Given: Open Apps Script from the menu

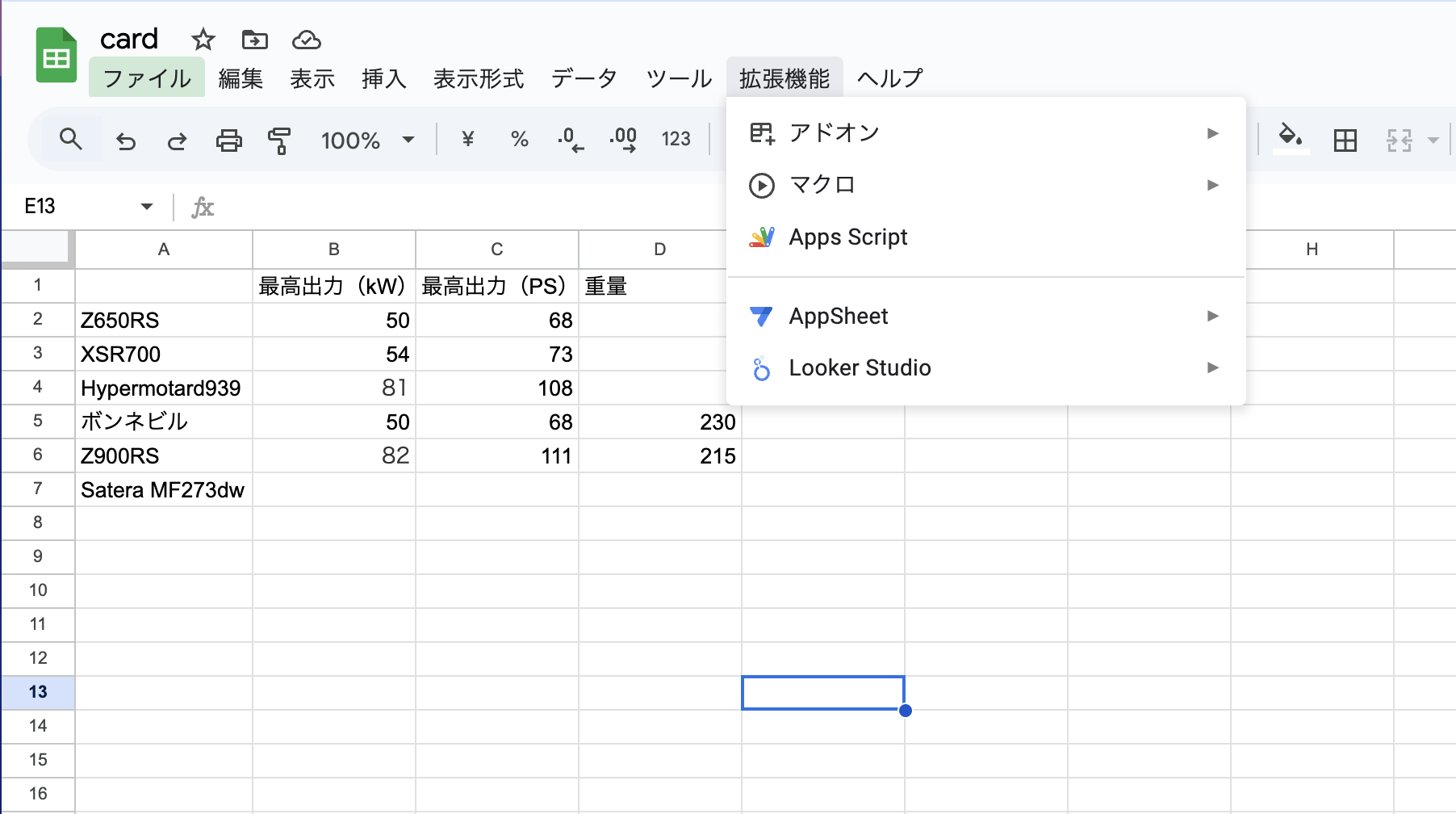Looking at the screenshot, I should (847, 237).
